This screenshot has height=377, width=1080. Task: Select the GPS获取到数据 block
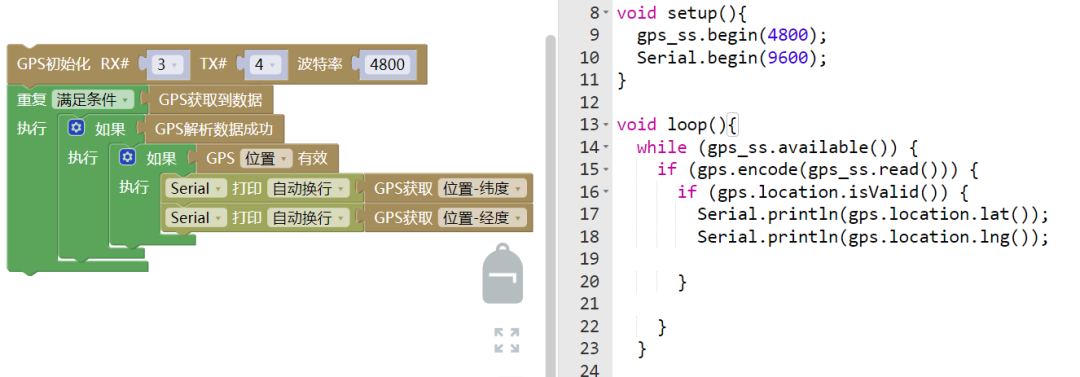[210, 101]
